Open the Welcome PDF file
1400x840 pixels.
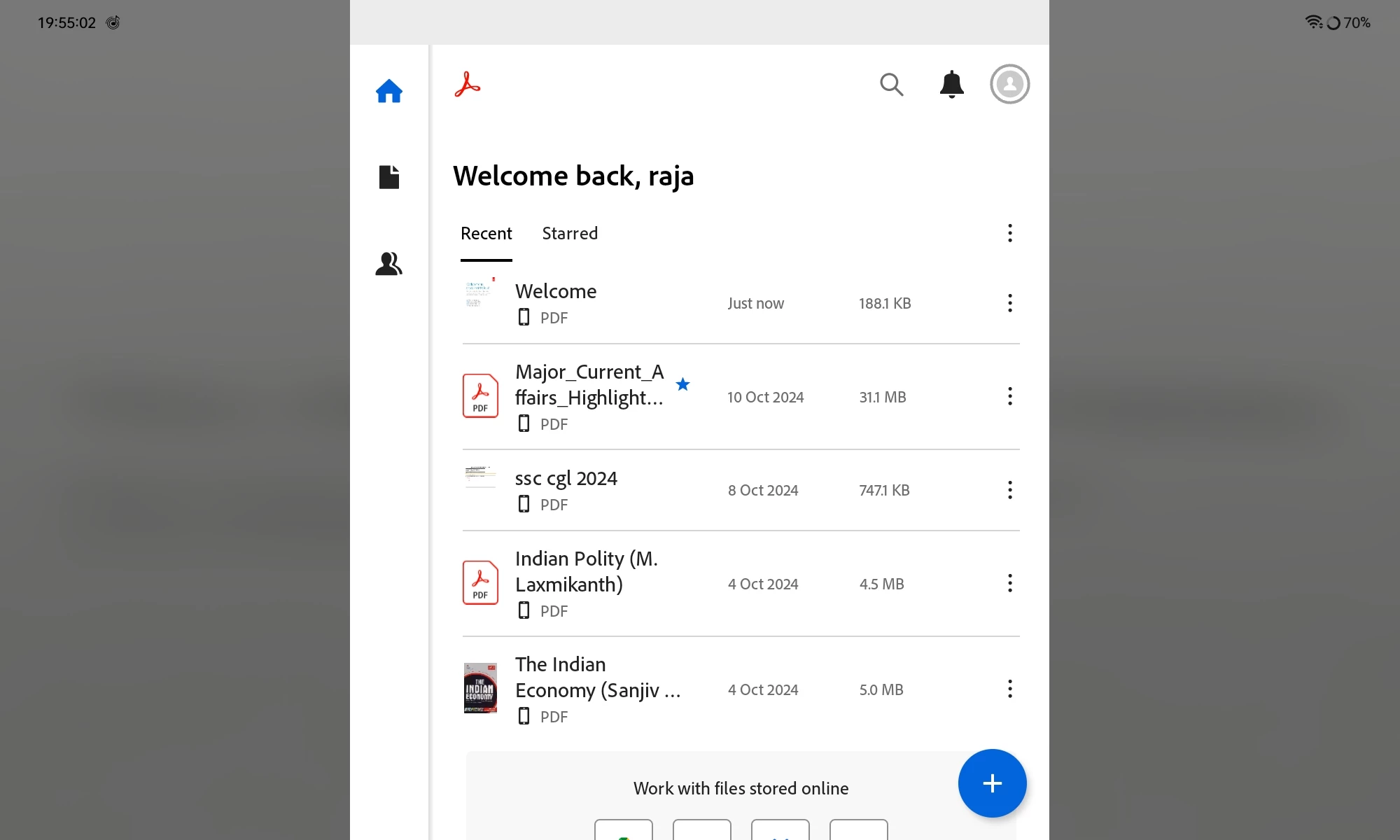tap(556, 292)
